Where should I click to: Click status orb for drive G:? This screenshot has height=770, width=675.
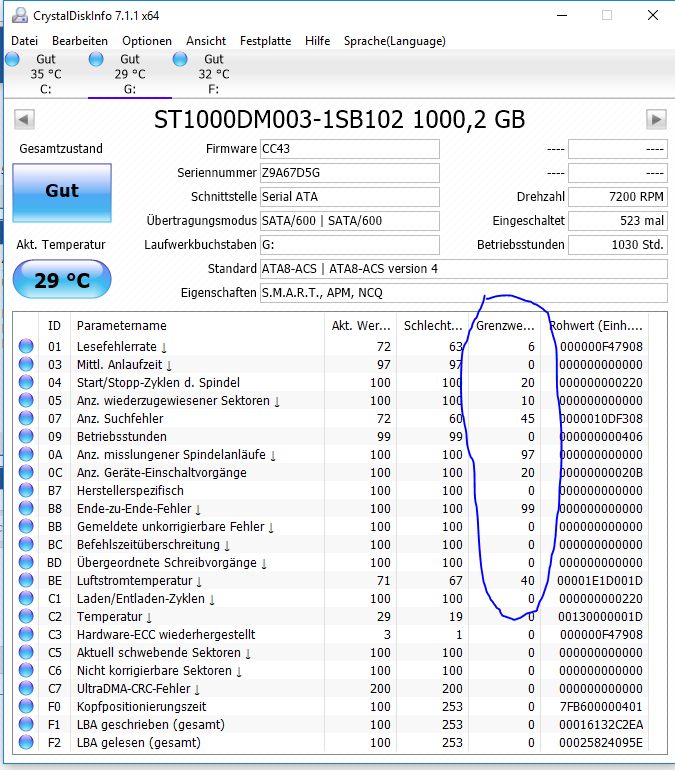96,59
